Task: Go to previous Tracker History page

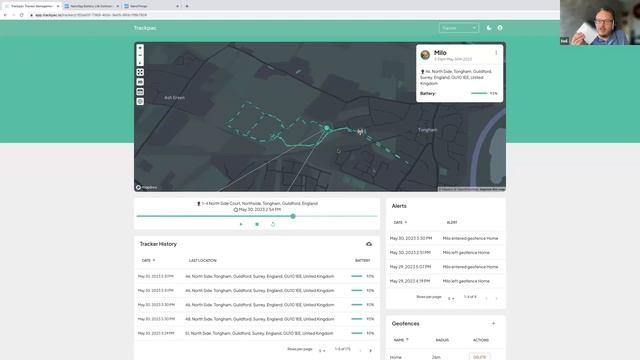Action: tap(360, 350)
